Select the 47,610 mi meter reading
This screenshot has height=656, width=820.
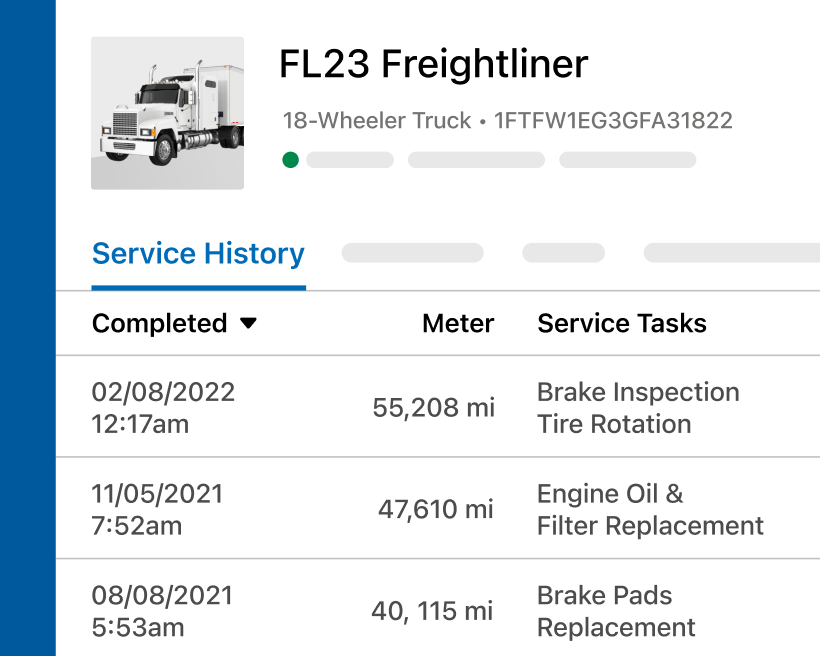(436, 509)
